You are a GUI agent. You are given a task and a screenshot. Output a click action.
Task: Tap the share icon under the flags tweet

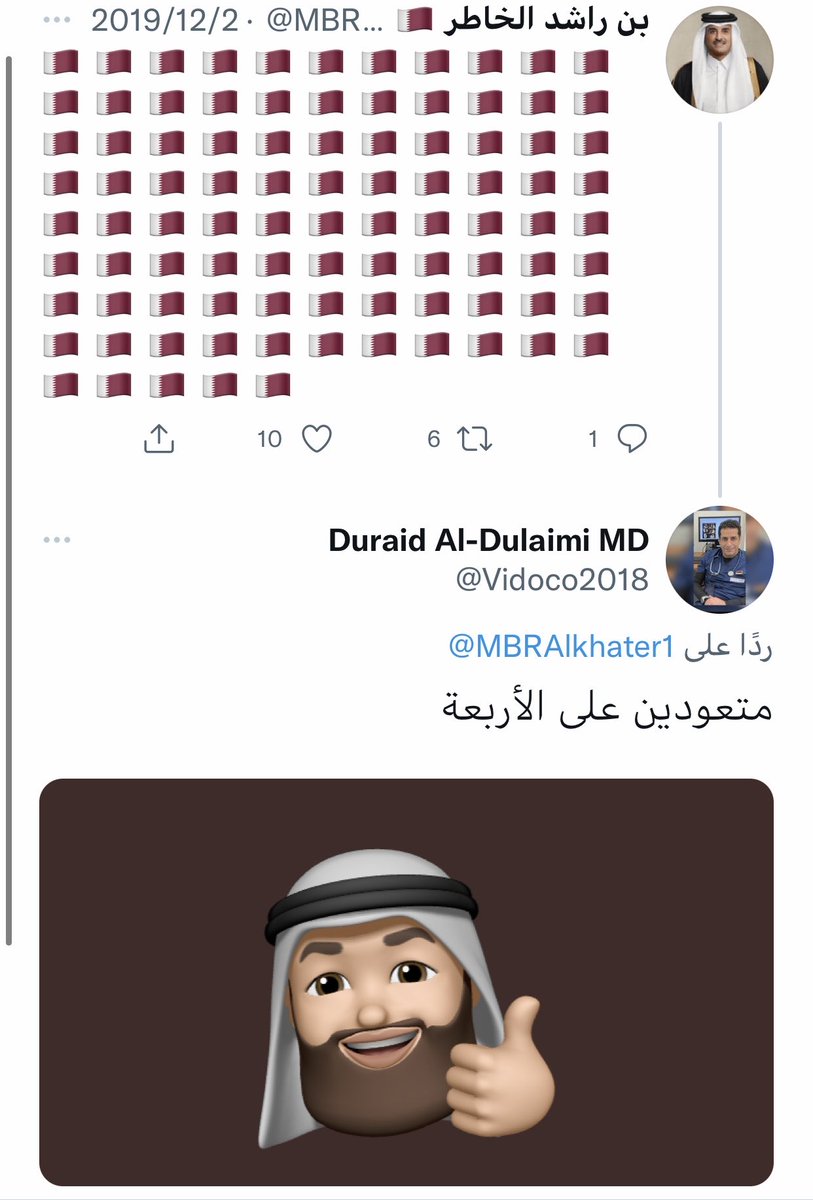click(161, 438)
